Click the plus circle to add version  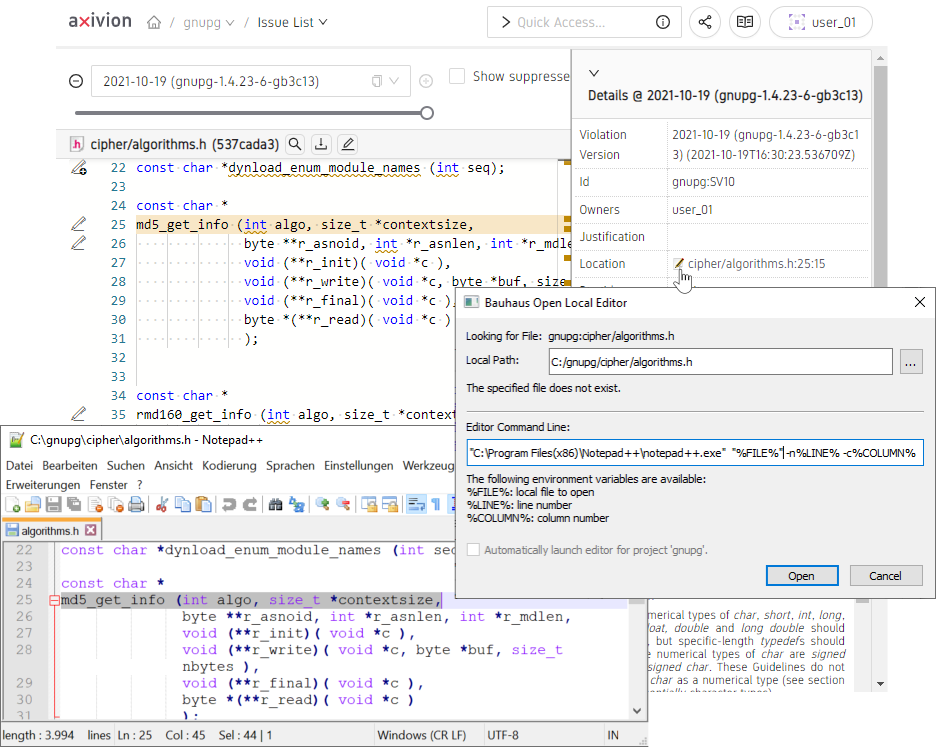[426, 81]
